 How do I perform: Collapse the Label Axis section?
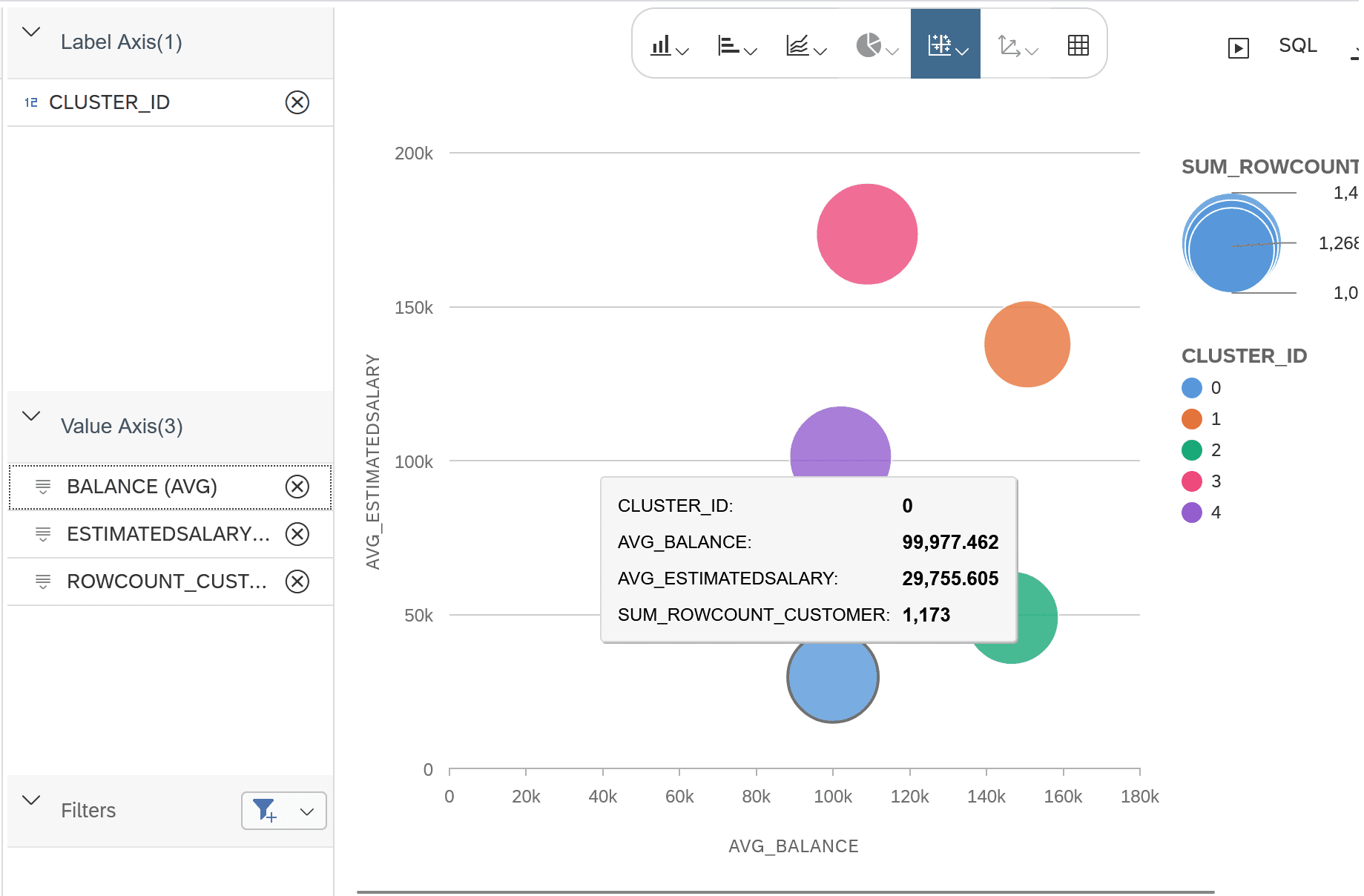30,31
